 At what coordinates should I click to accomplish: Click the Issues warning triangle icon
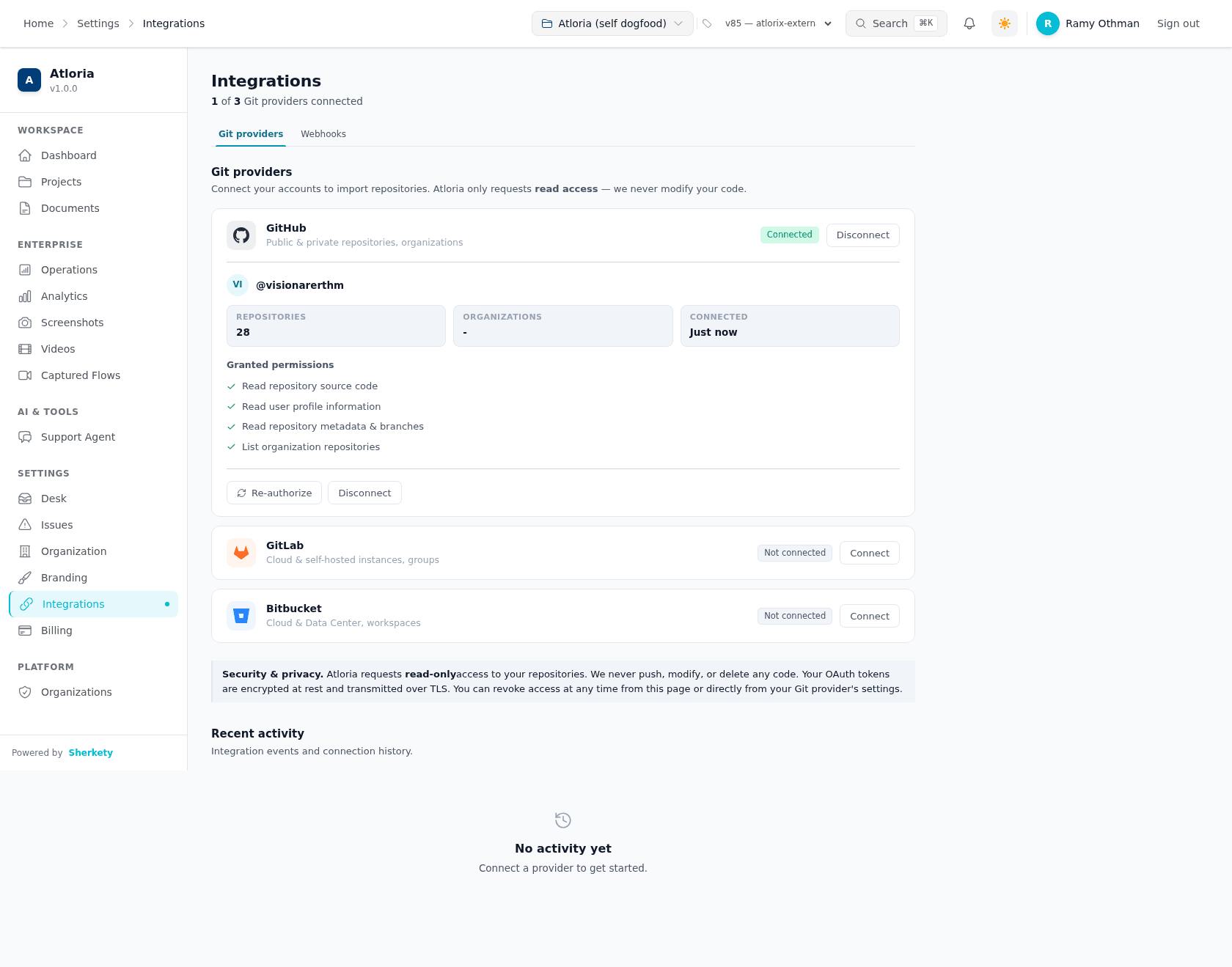pyautogui.click(x=25, y=525)
